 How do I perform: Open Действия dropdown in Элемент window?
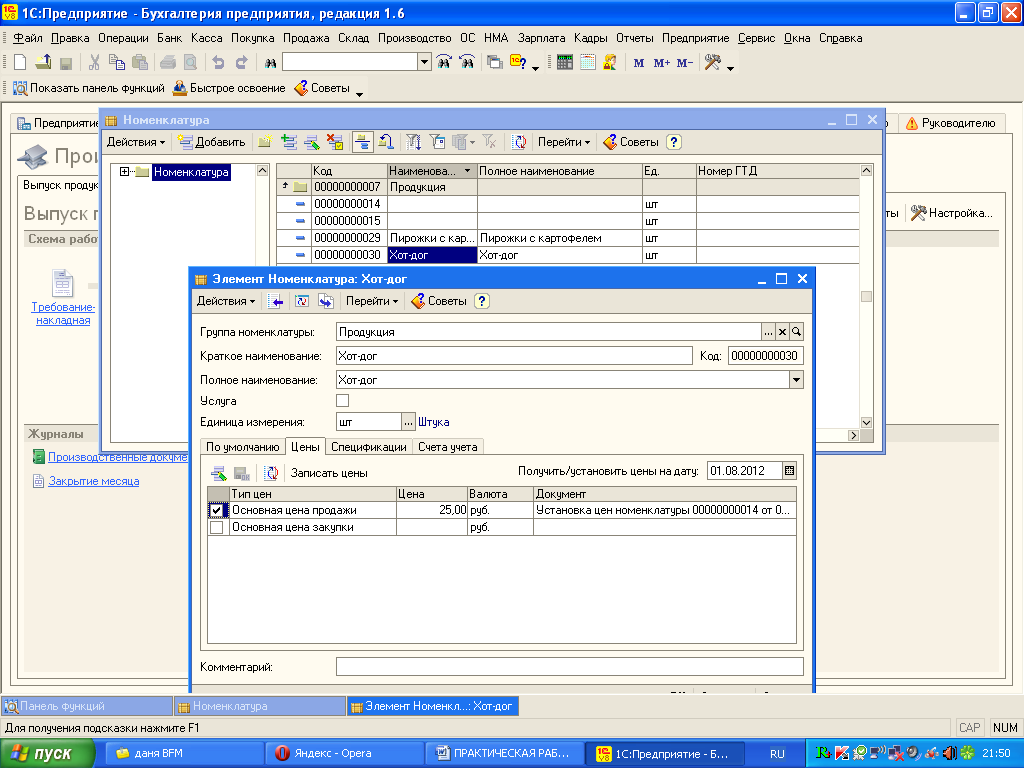tap(226, 301)
